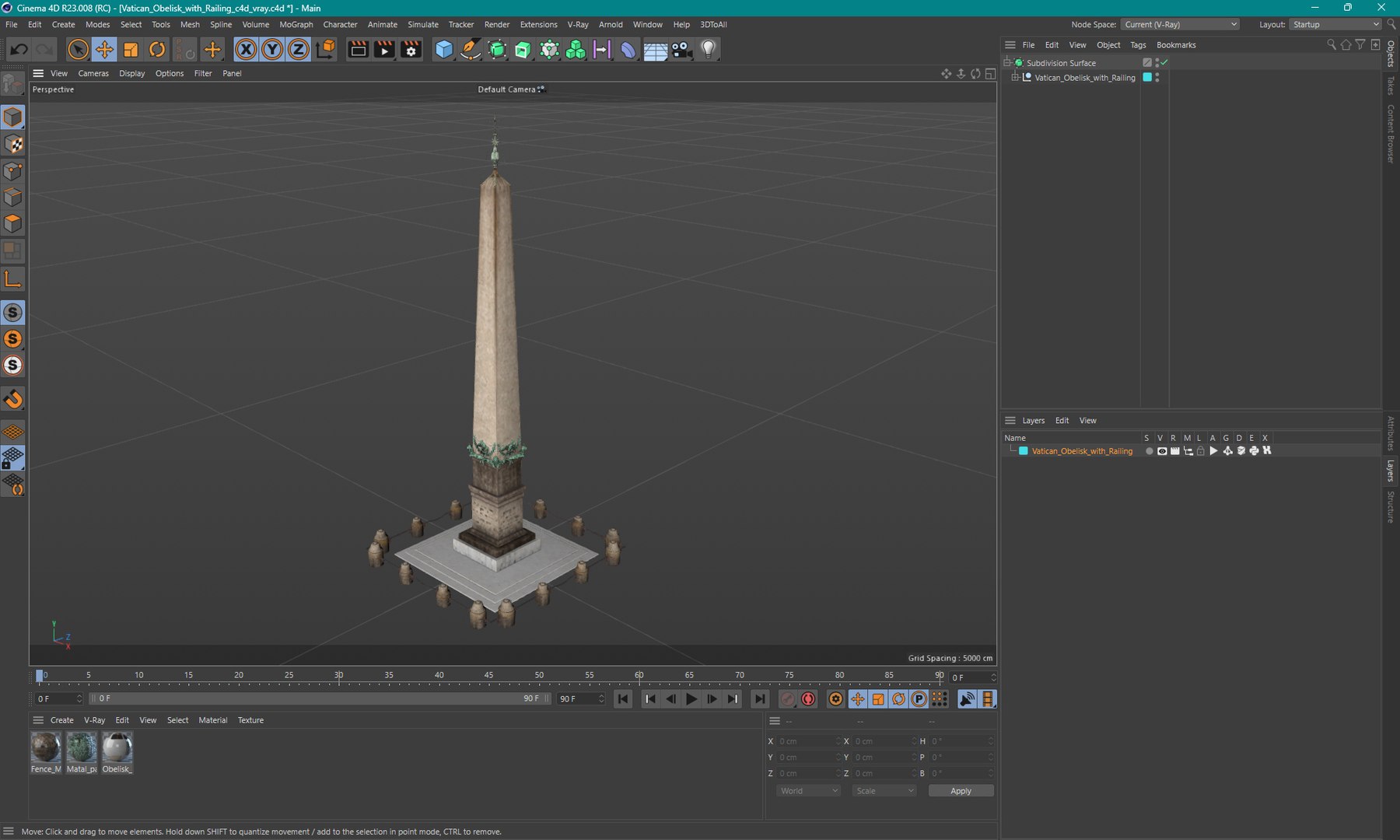This screenshot has height=840, width=1400.
Task: Add a Camera object icon
Action: coord(681,50)
